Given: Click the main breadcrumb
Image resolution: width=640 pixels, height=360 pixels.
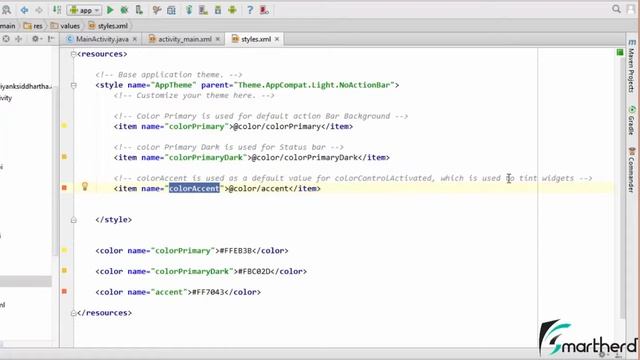Looking at the screenshot, I should coord(8,26).
